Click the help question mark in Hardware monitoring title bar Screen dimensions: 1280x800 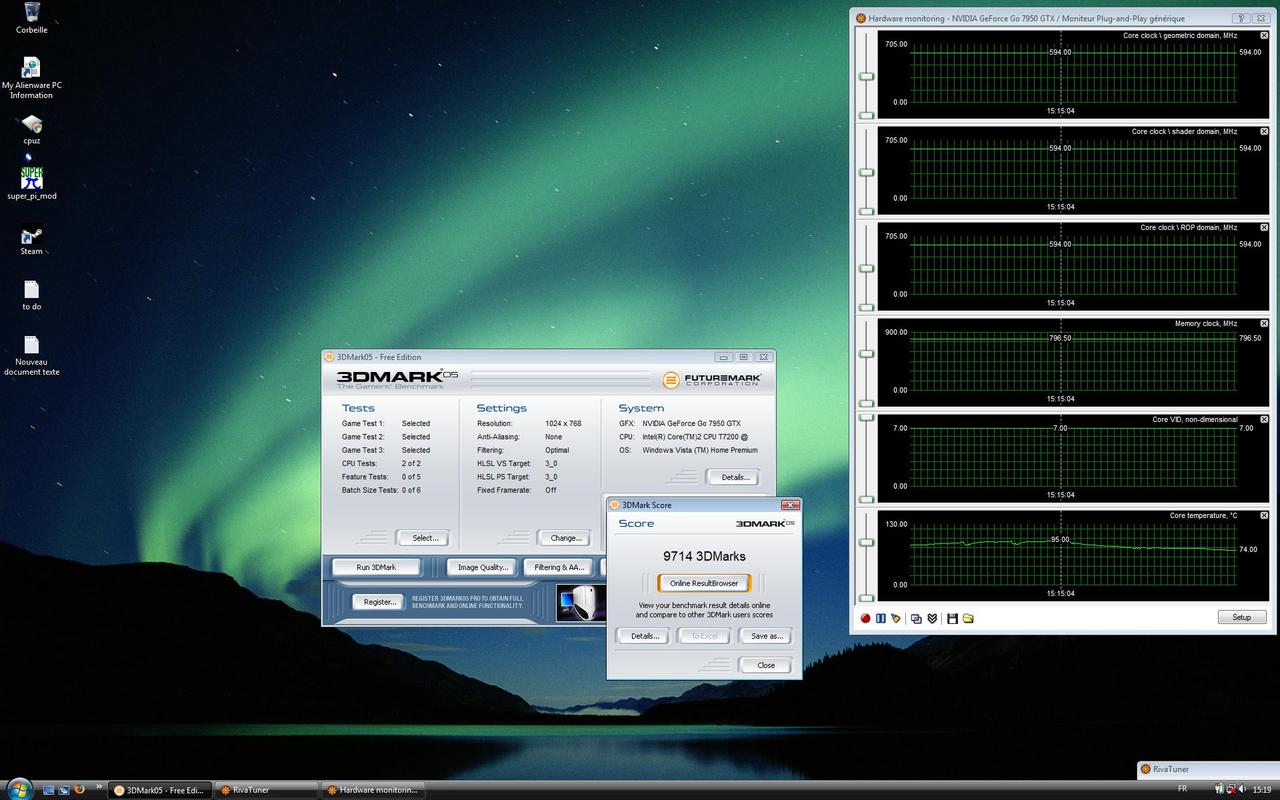(1241, 18)
